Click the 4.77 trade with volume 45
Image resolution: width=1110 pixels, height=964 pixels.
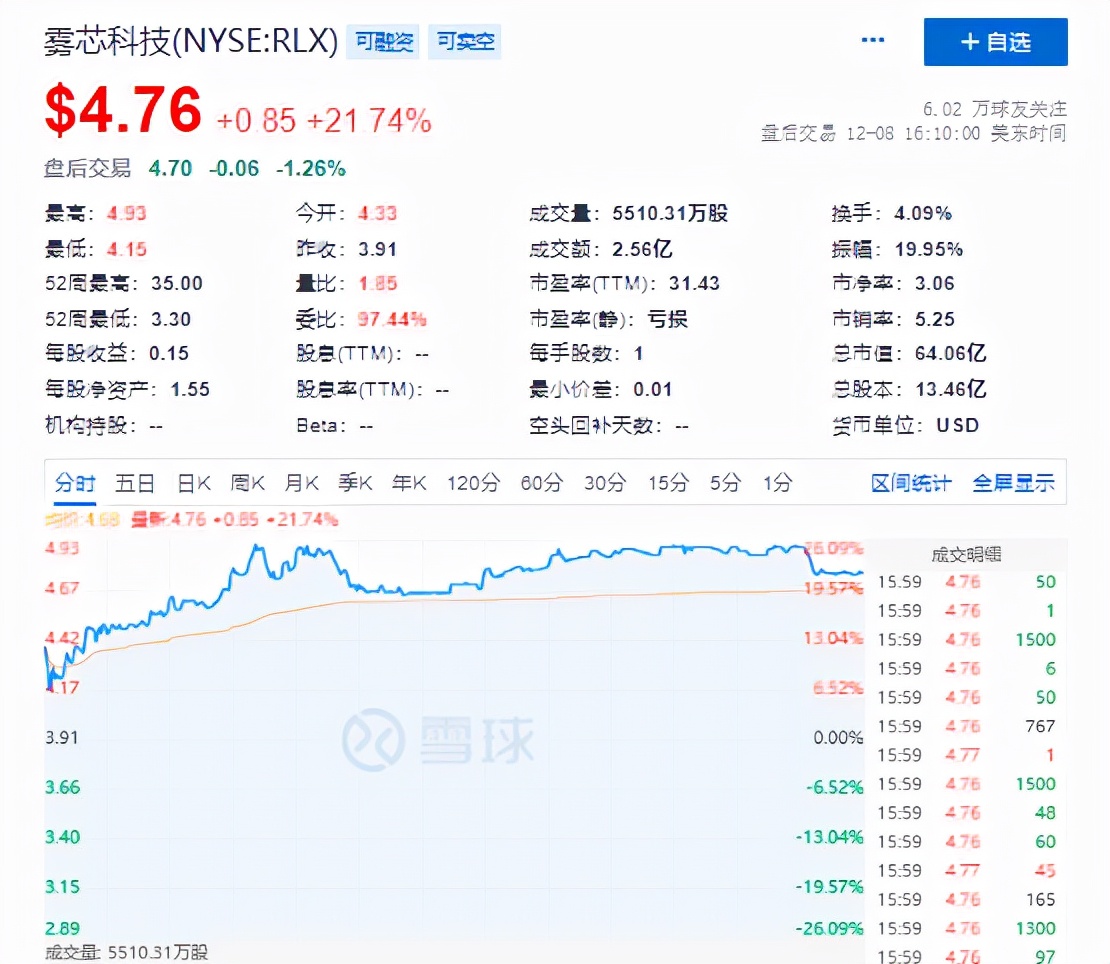click(966, 871)
